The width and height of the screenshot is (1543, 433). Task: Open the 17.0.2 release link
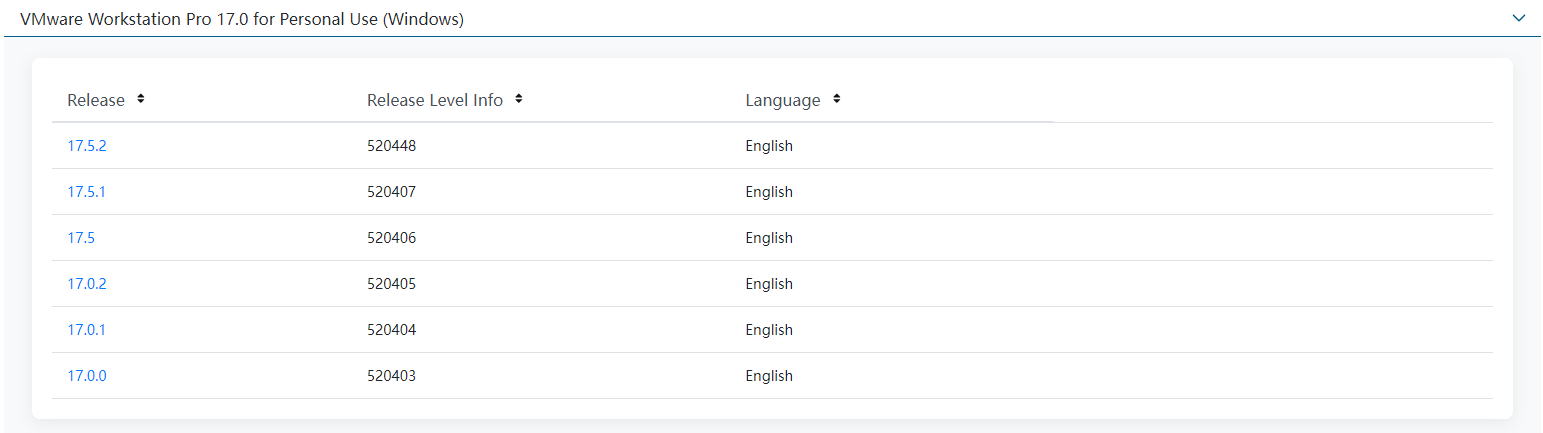tap(87, 284)
